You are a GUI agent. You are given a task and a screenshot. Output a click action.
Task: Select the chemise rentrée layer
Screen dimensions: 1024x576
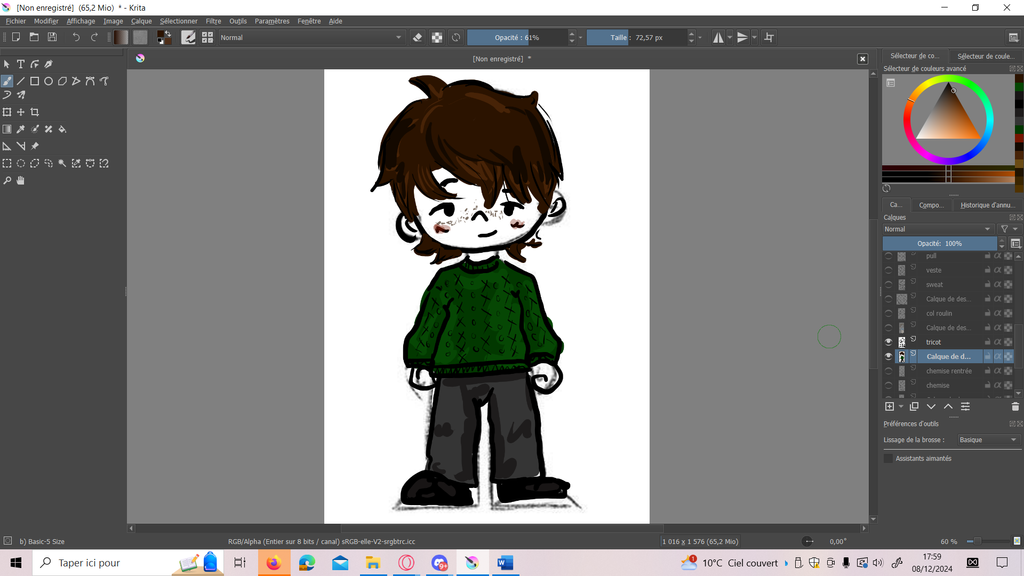[948, 371]
